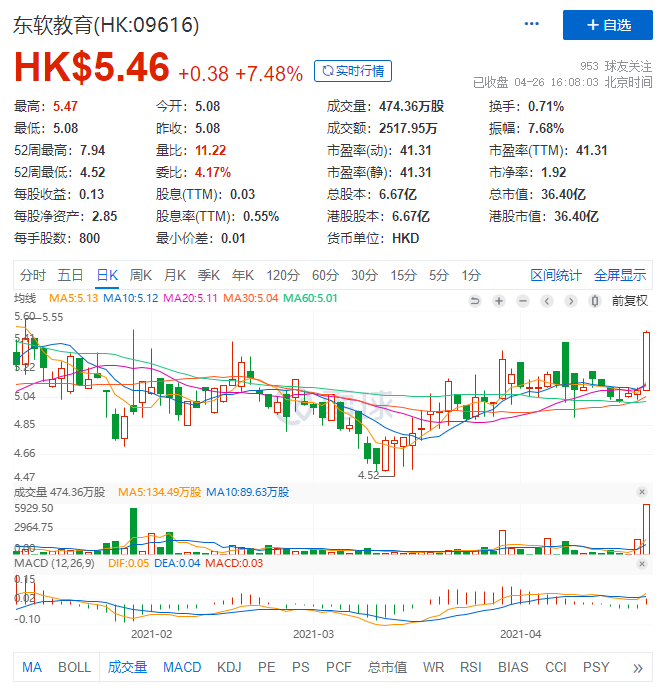Toggle the PS indicator

(301, 667)
